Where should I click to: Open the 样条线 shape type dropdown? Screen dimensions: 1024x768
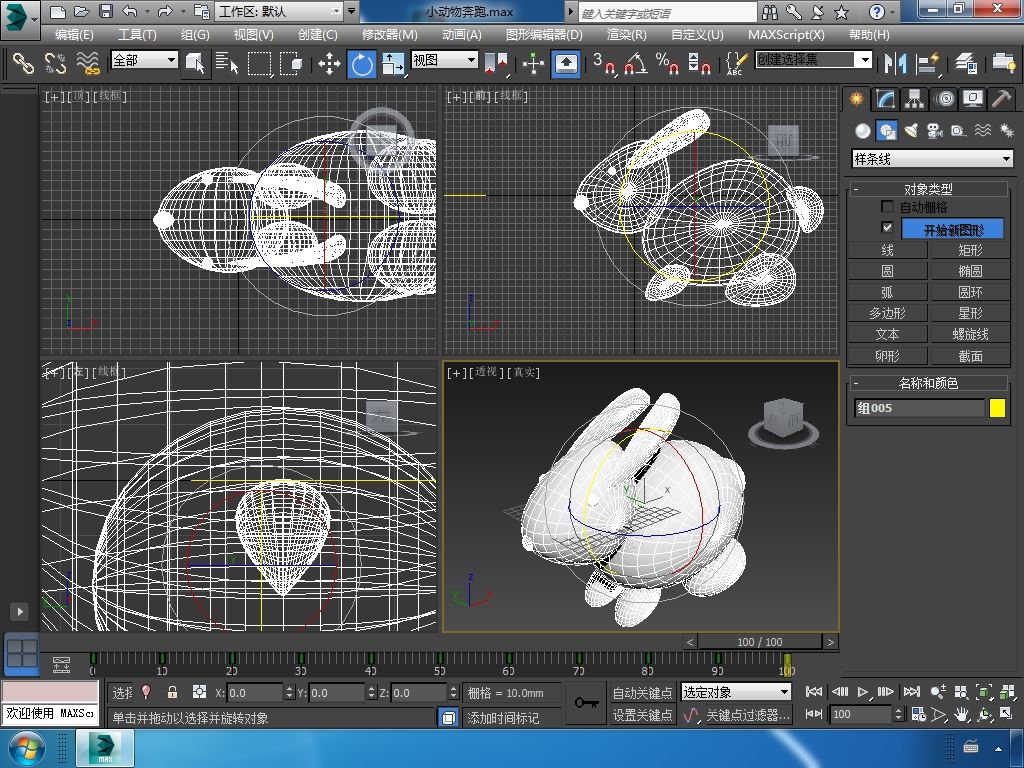pos(932,159)
